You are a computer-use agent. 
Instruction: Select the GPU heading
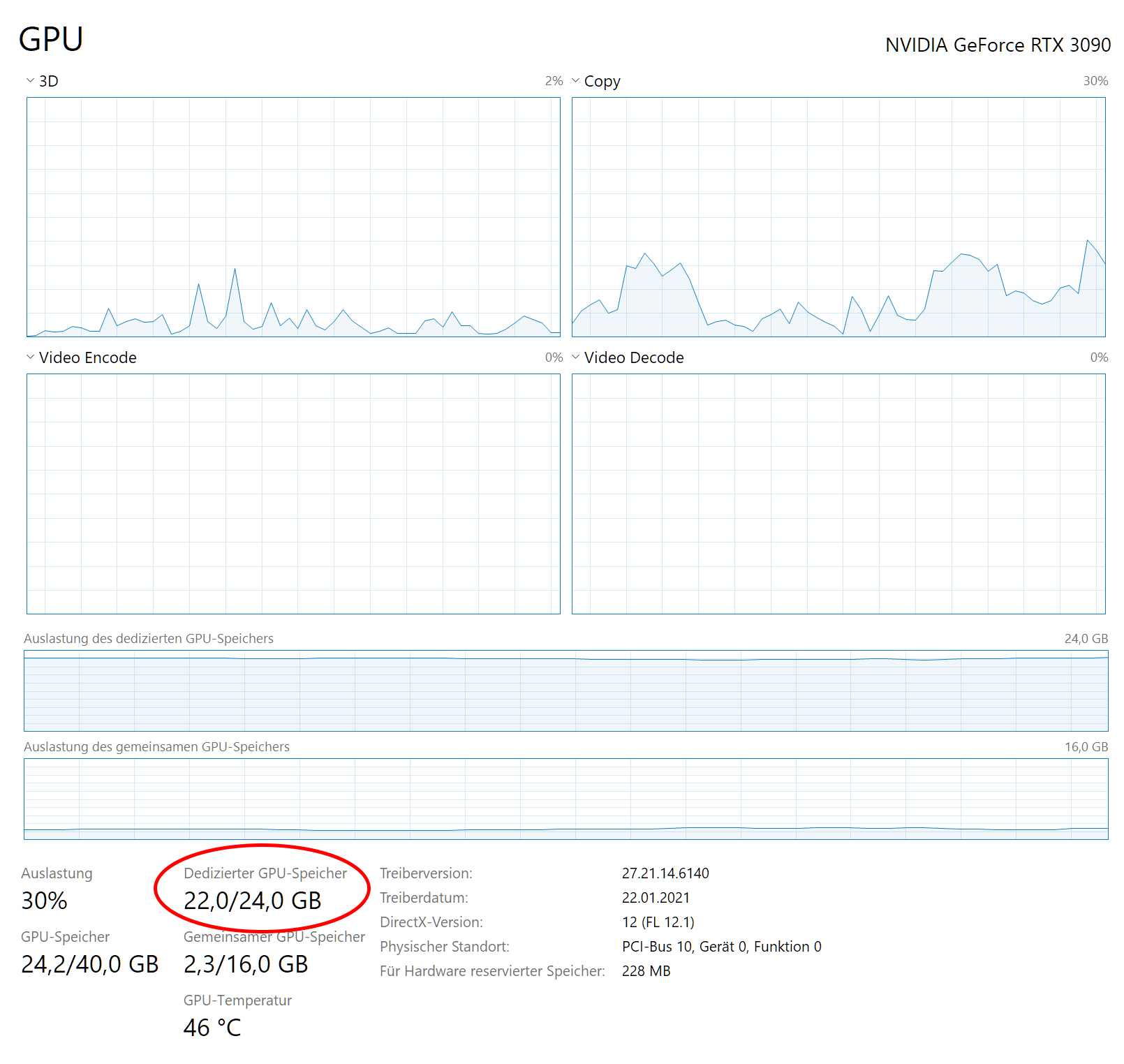pos(51,39)
